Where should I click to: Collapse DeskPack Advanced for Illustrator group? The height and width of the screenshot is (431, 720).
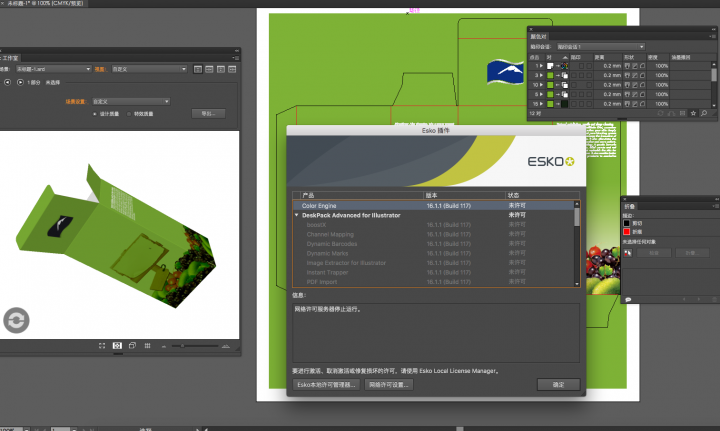296,215
